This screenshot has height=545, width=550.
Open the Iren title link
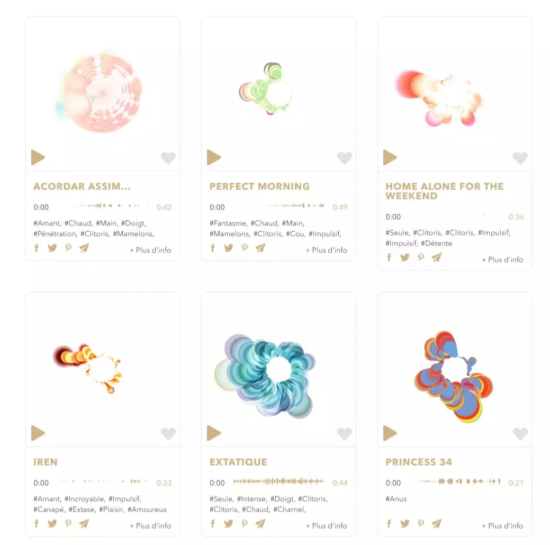point(45,462)
